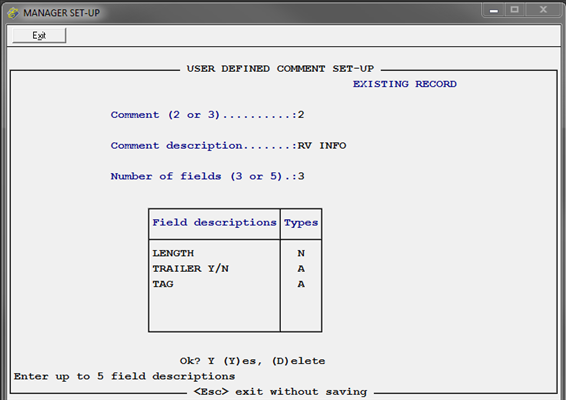566x400 pixels.
Task: Click the LENGTH field description
Action: click(173, 253)
